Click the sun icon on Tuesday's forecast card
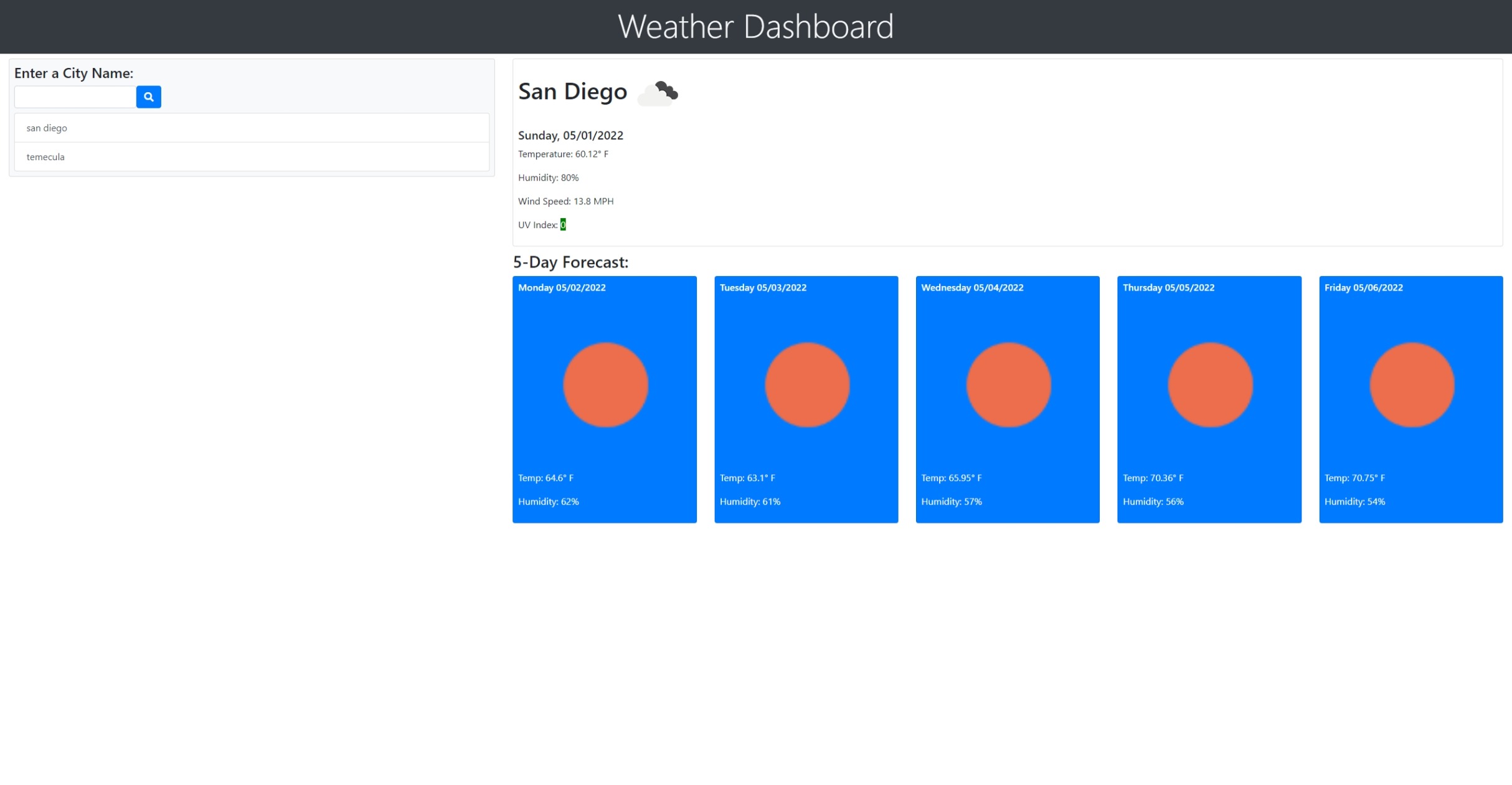This screenshot has height=785, width=1512. tap(807, 384)
